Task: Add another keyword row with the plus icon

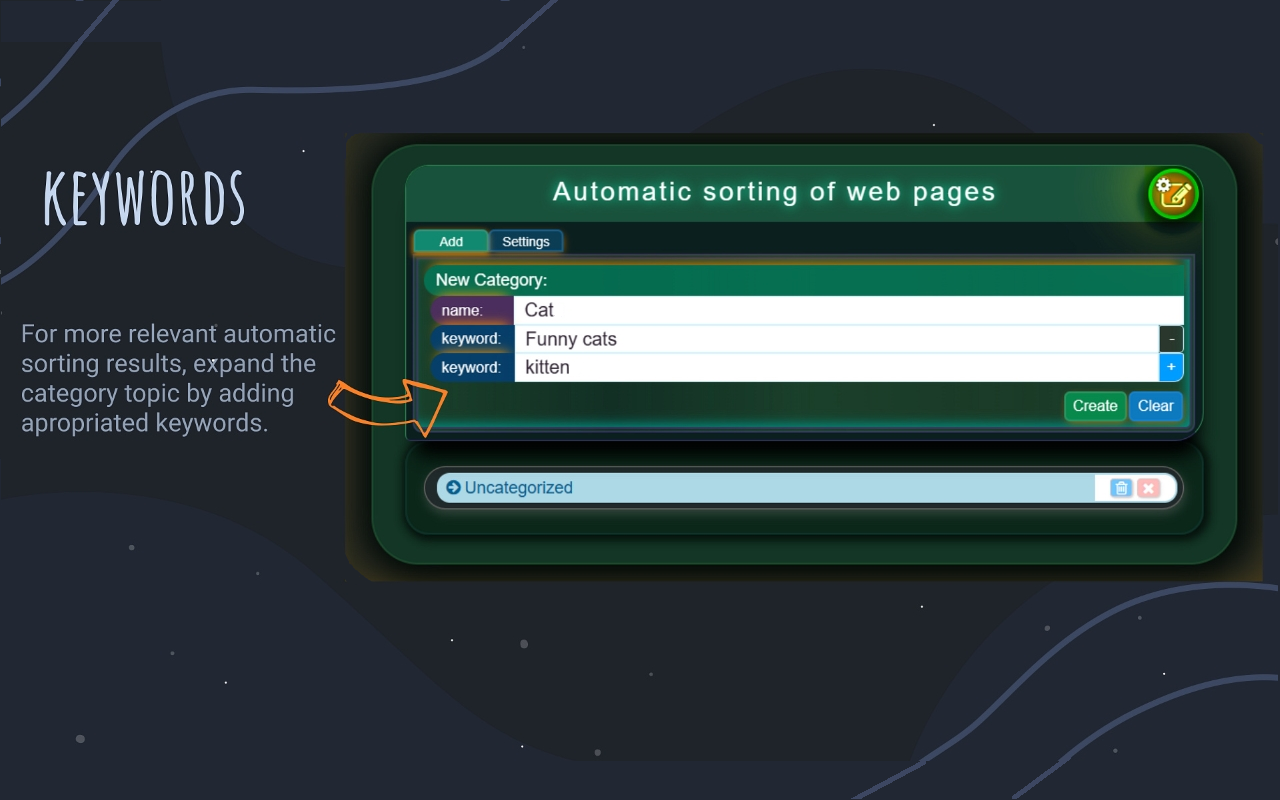Action: click(x=1170, y=367)
